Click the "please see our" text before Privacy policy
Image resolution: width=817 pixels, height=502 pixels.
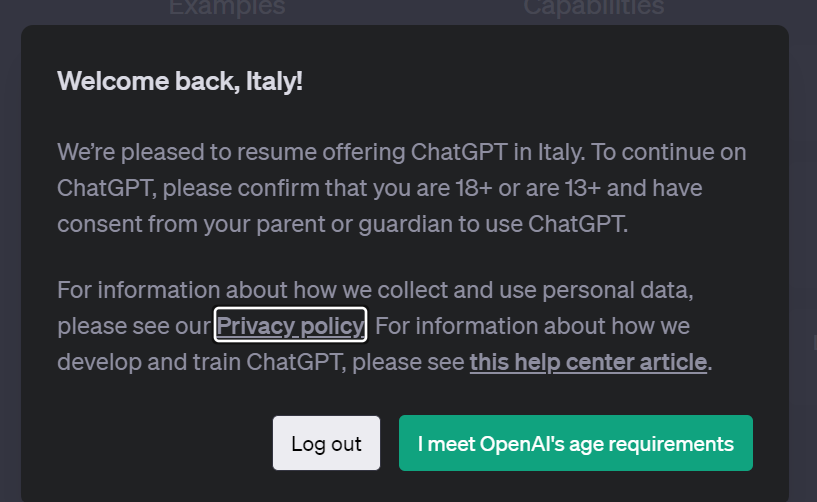134,326
